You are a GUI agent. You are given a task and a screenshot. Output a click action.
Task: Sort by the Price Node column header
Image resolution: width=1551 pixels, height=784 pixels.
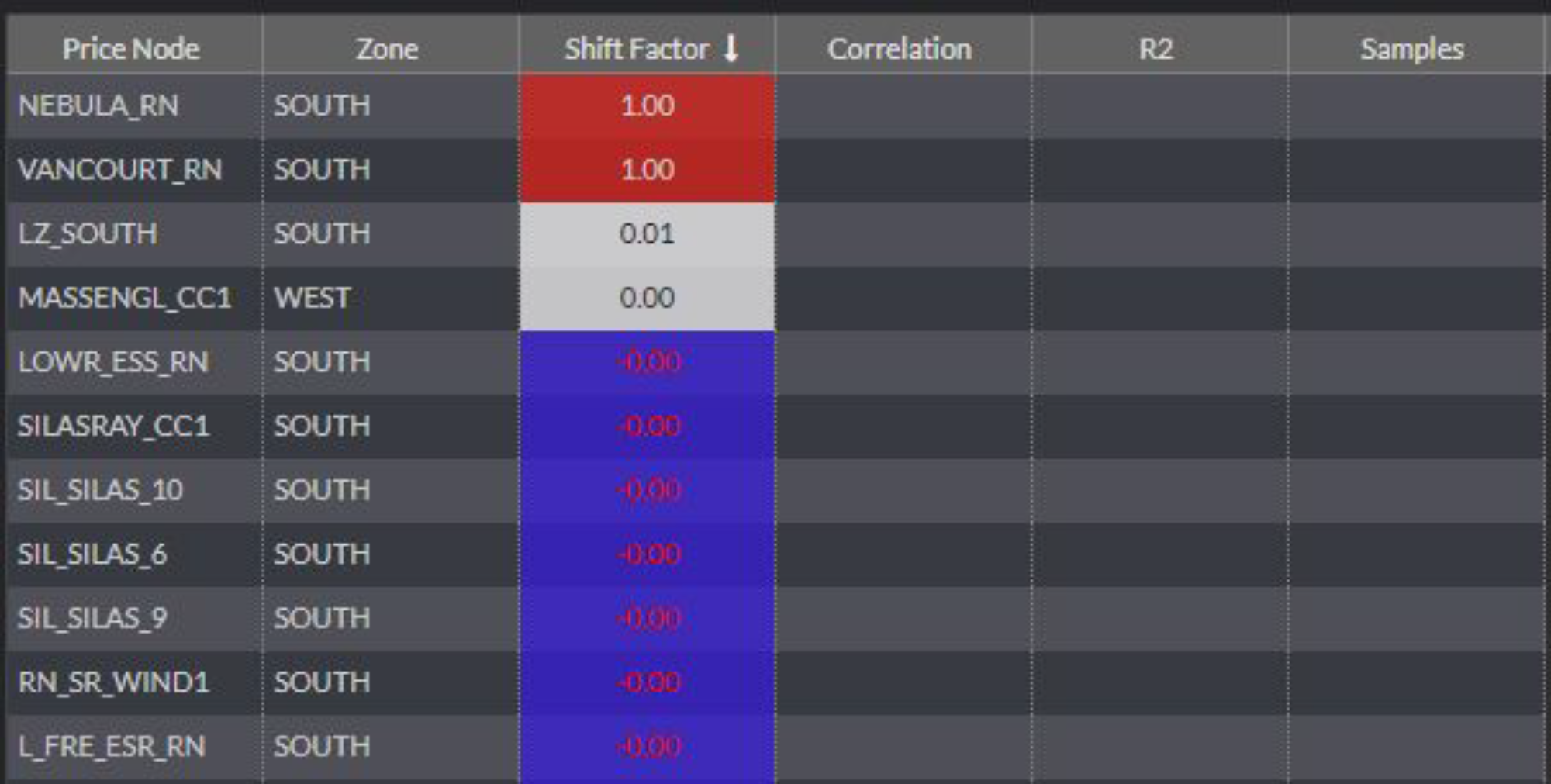132,49
